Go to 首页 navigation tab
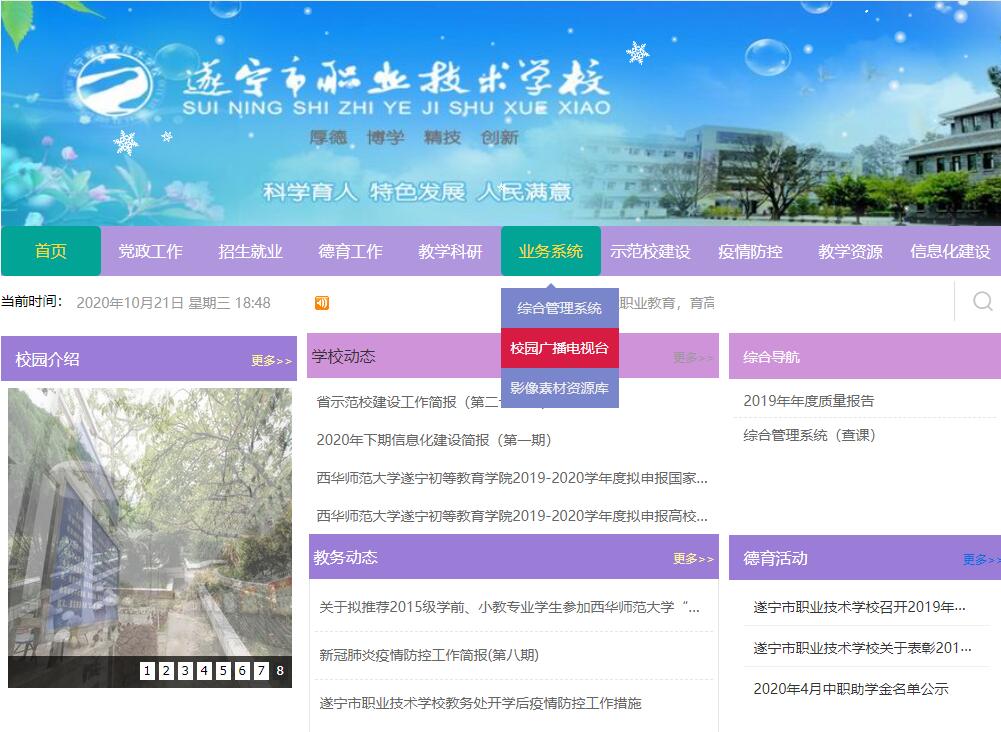The height and width of the screenshot is (732, 1001). [x=51, y=251]
